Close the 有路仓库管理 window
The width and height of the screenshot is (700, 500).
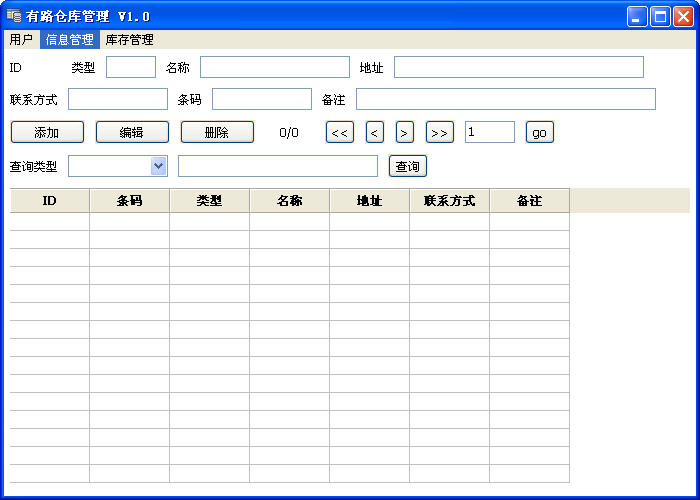(x=683, y=17)
